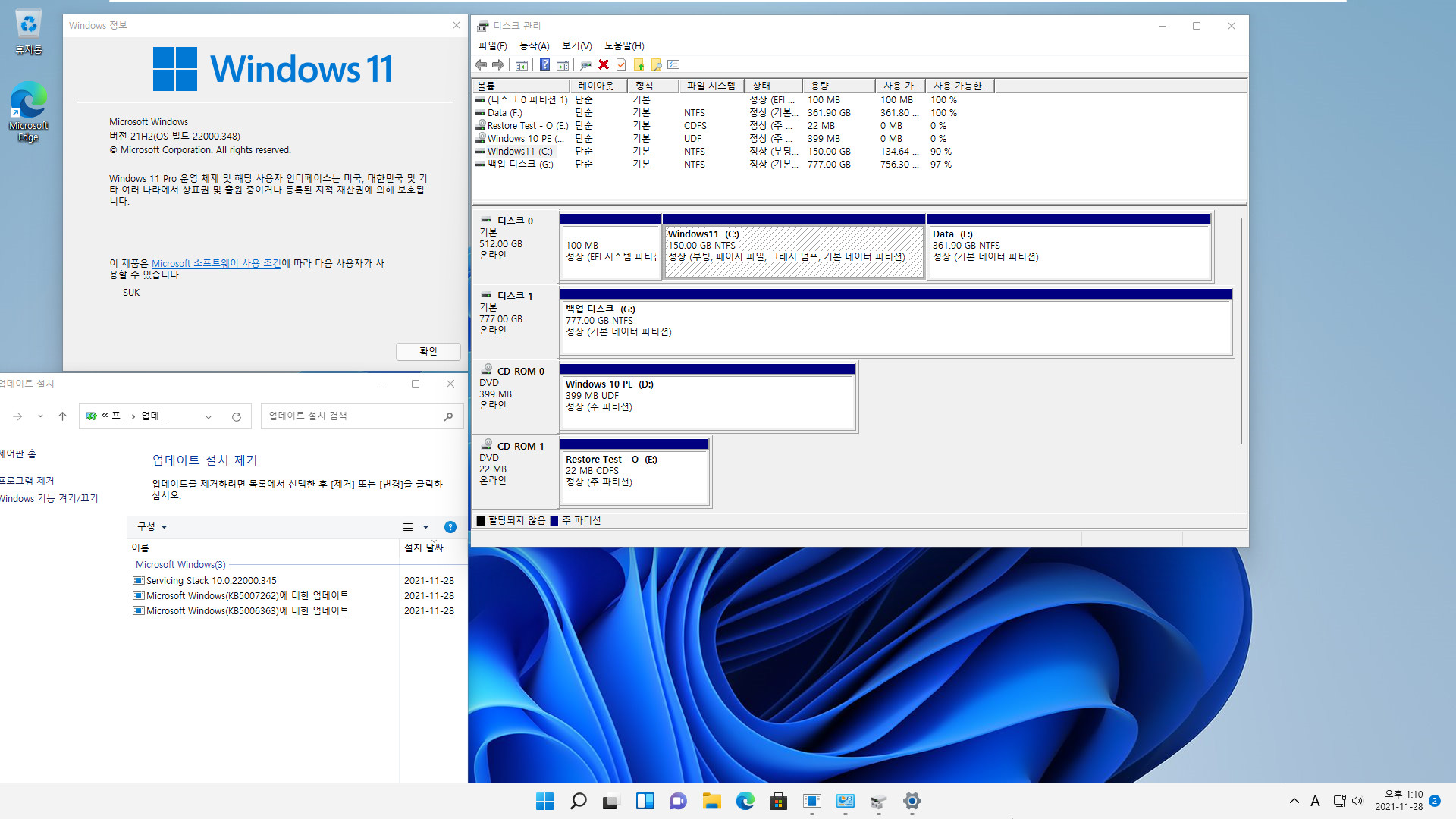The width and height of the screenshot is (1456, 819).
Task: Open 프로그램 제거 link
Action: click(x=27, y=481)
